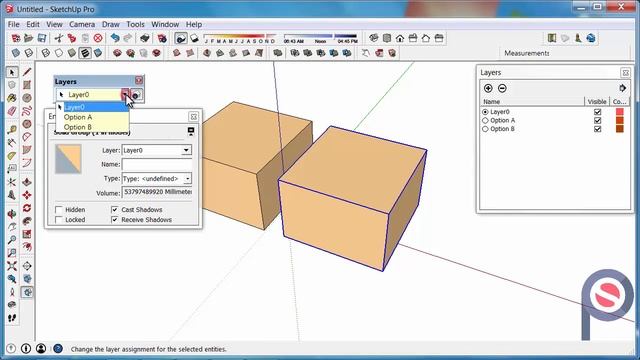The image size is (640, 360).
Task: Click the Add Layer plus button
Action: [488, 88]
